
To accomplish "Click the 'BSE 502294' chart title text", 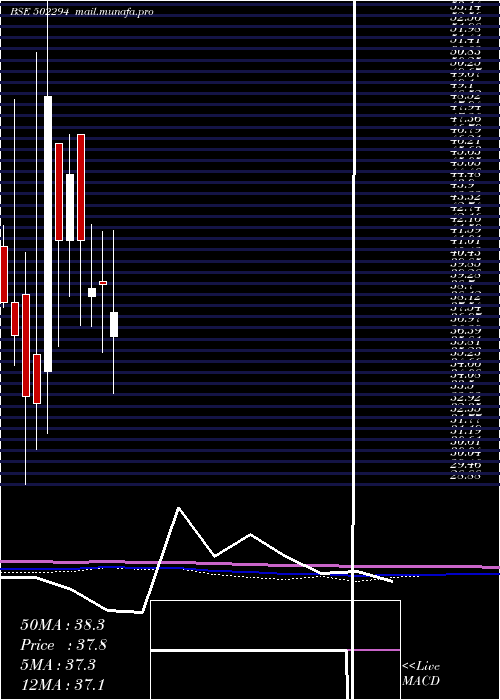I will pyautogui.click(x=39, y=12).
